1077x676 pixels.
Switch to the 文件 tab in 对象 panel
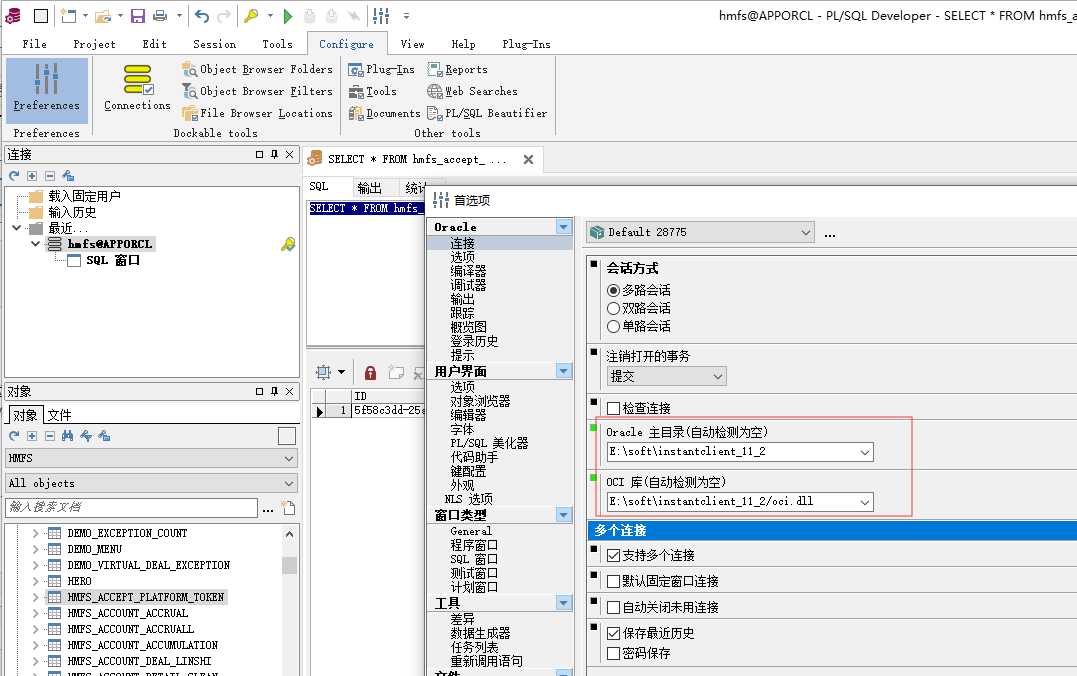click(x=59, y=415)
